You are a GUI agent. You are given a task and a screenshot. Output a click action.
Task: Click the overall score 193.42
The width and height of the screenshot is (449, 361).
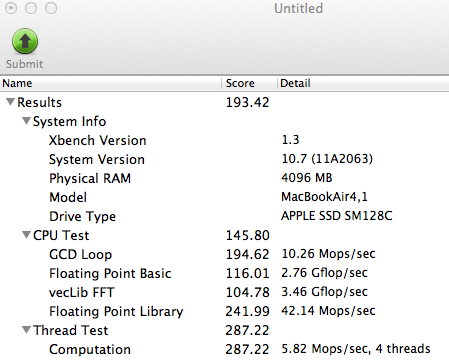click(247, 102)
